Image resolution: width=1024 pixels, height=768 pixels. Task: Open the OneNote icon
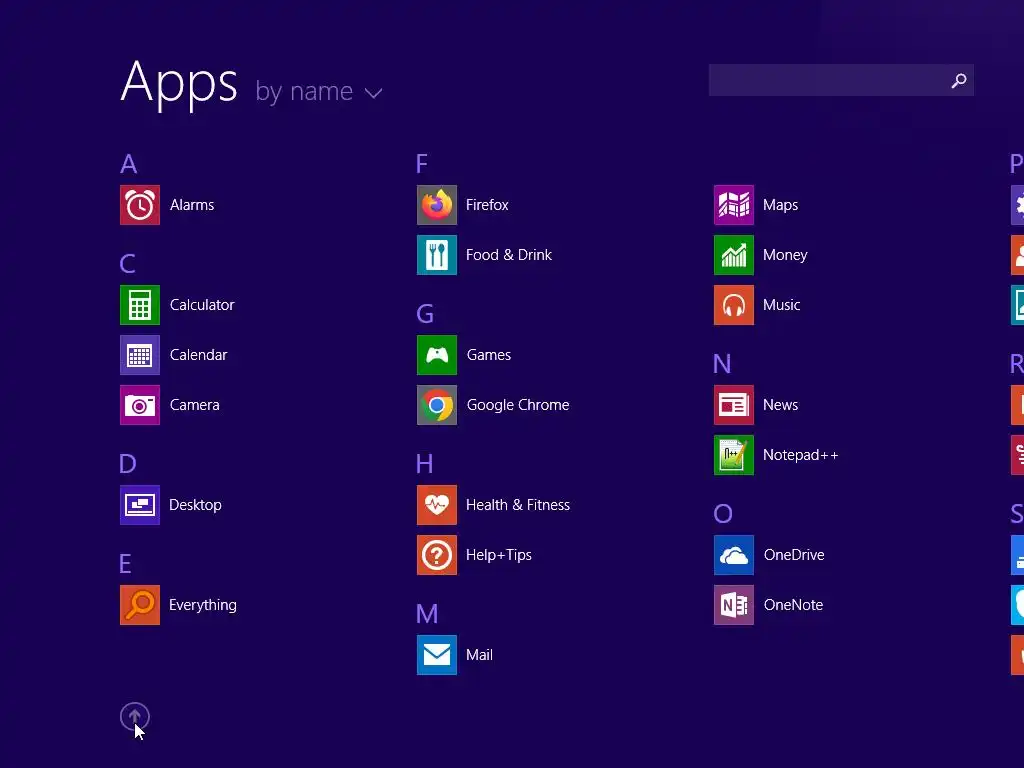(734, 605)
